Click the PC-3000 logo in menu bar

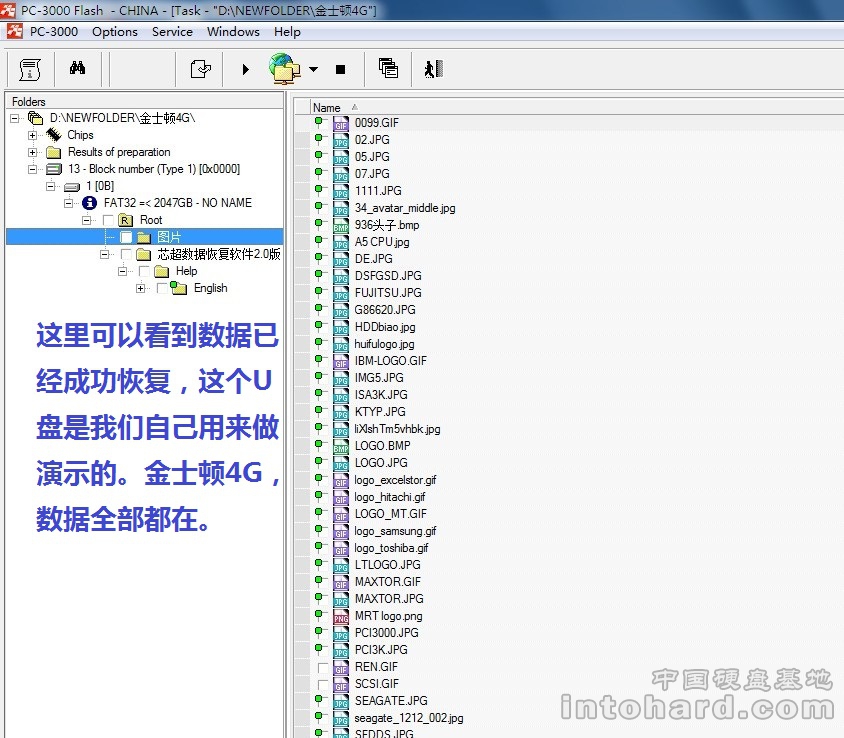(15, 32)
